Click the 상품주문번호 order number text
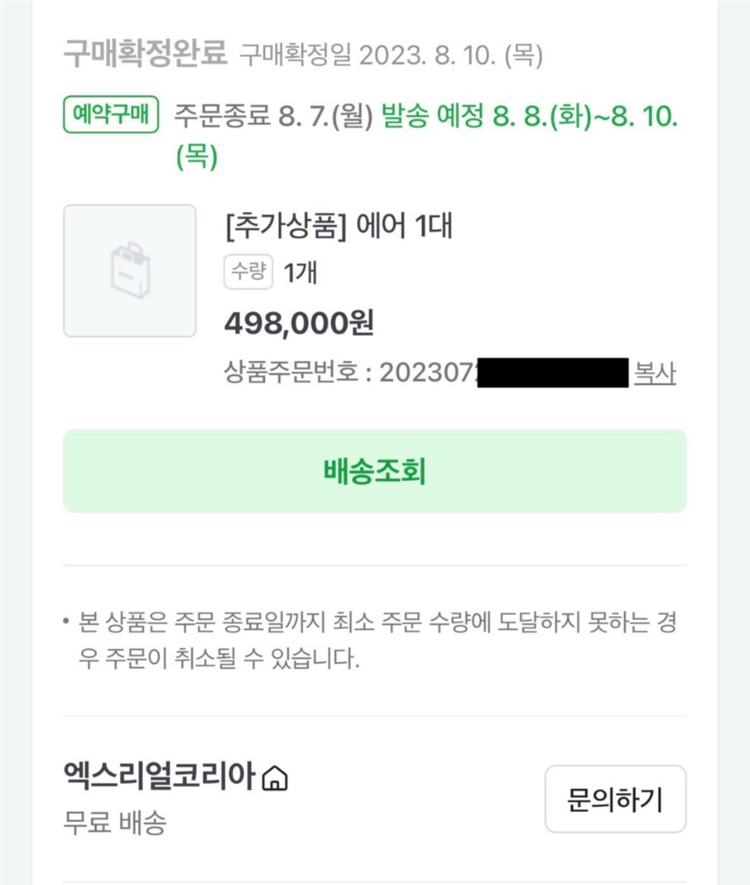The image size is (750, 885). 350,373
